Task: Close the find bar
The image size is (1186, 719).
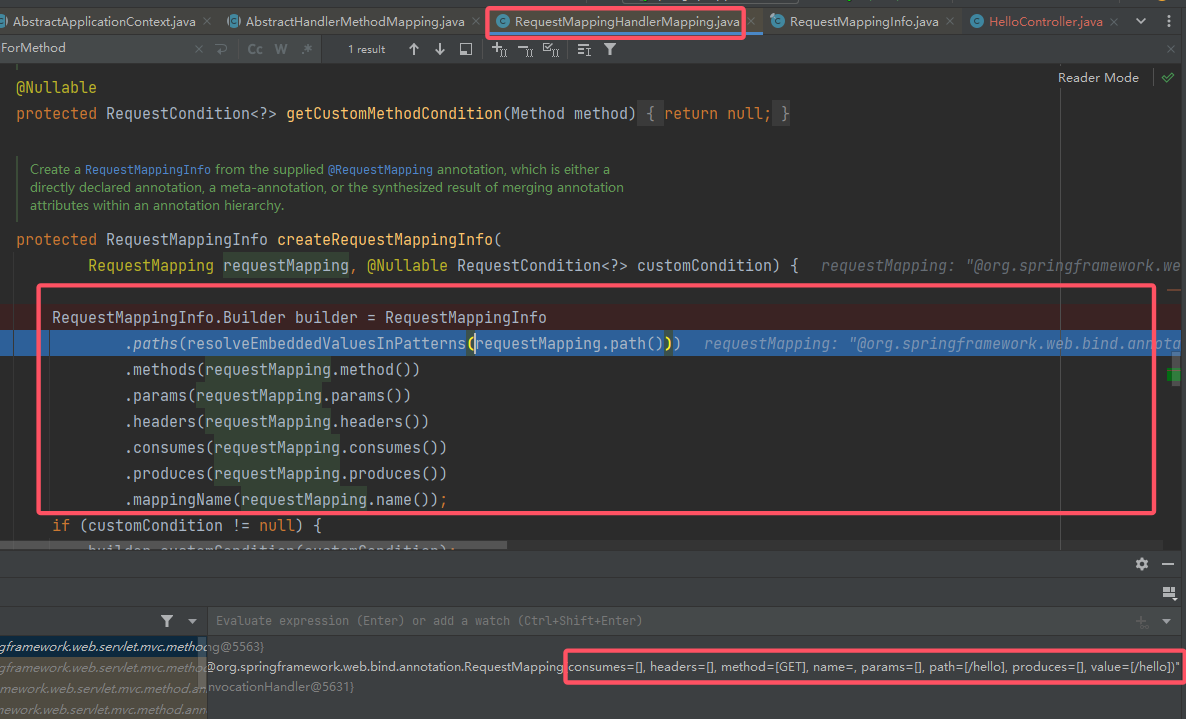Action: point(1171,49)
